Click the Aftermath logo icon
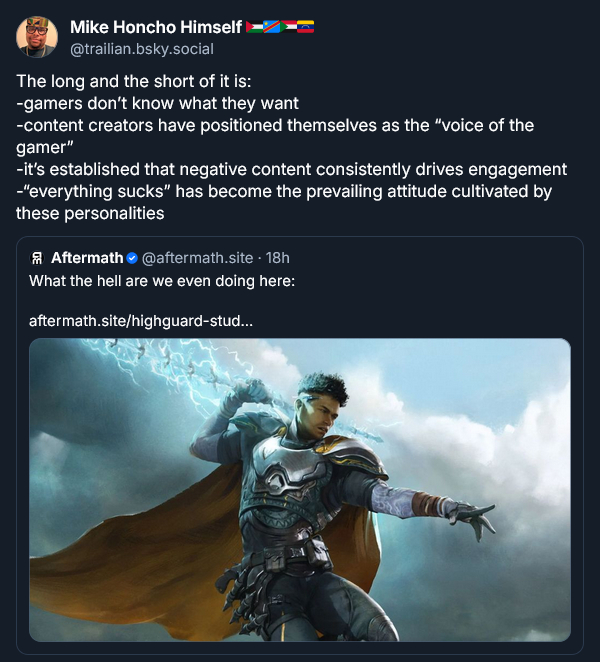 (x=37, y=258)
